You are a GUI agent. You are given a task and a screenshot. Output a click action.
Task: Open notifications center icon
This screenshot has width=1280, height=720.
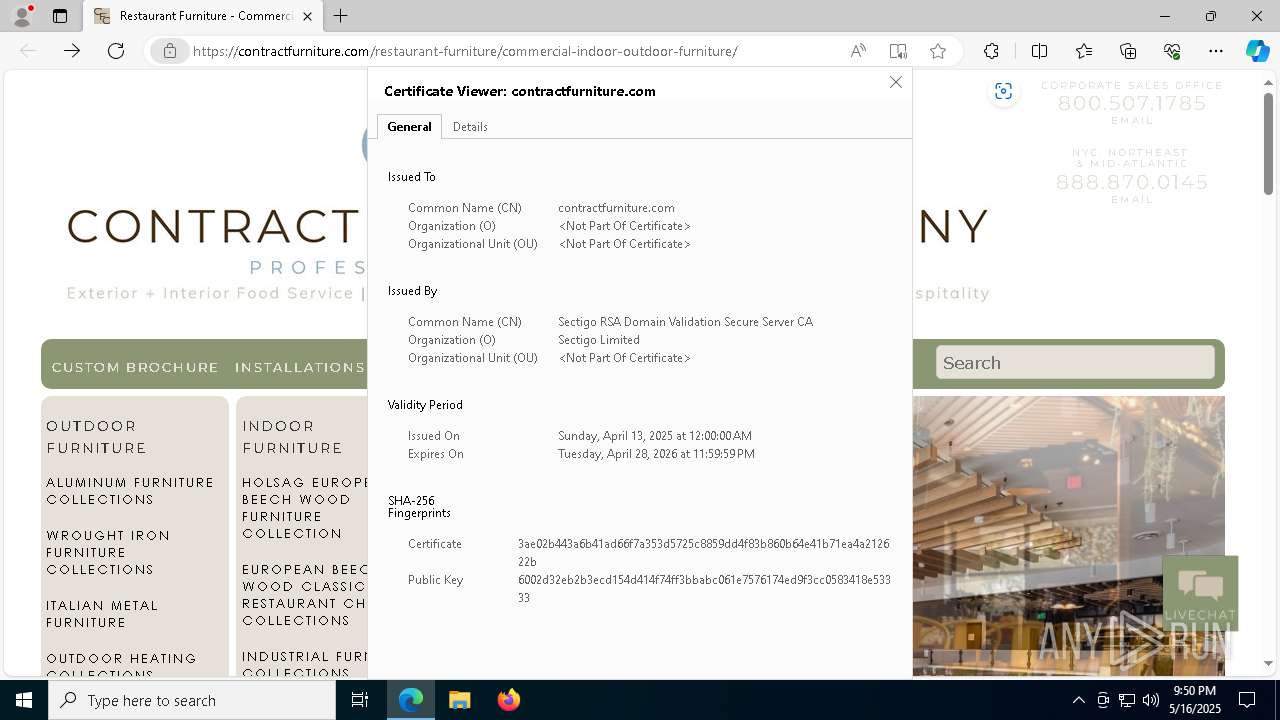click(x=1247, y=700)
